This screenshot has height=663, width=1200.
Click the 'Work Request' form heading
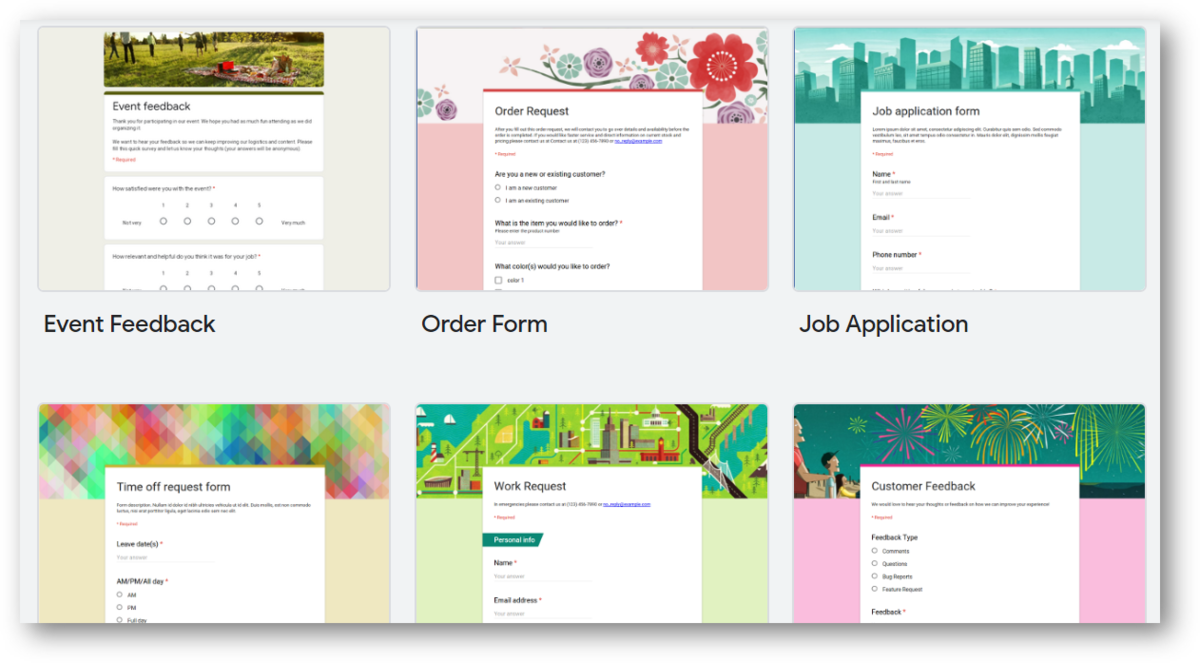(530, 486)
